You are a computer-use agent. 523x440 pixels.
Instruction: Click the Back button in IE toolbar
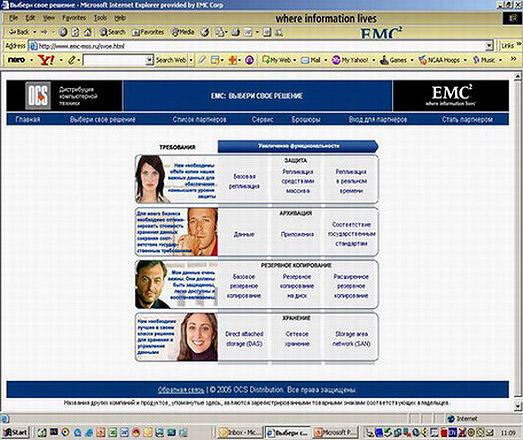pyautogui.click(x=19, y=32)
